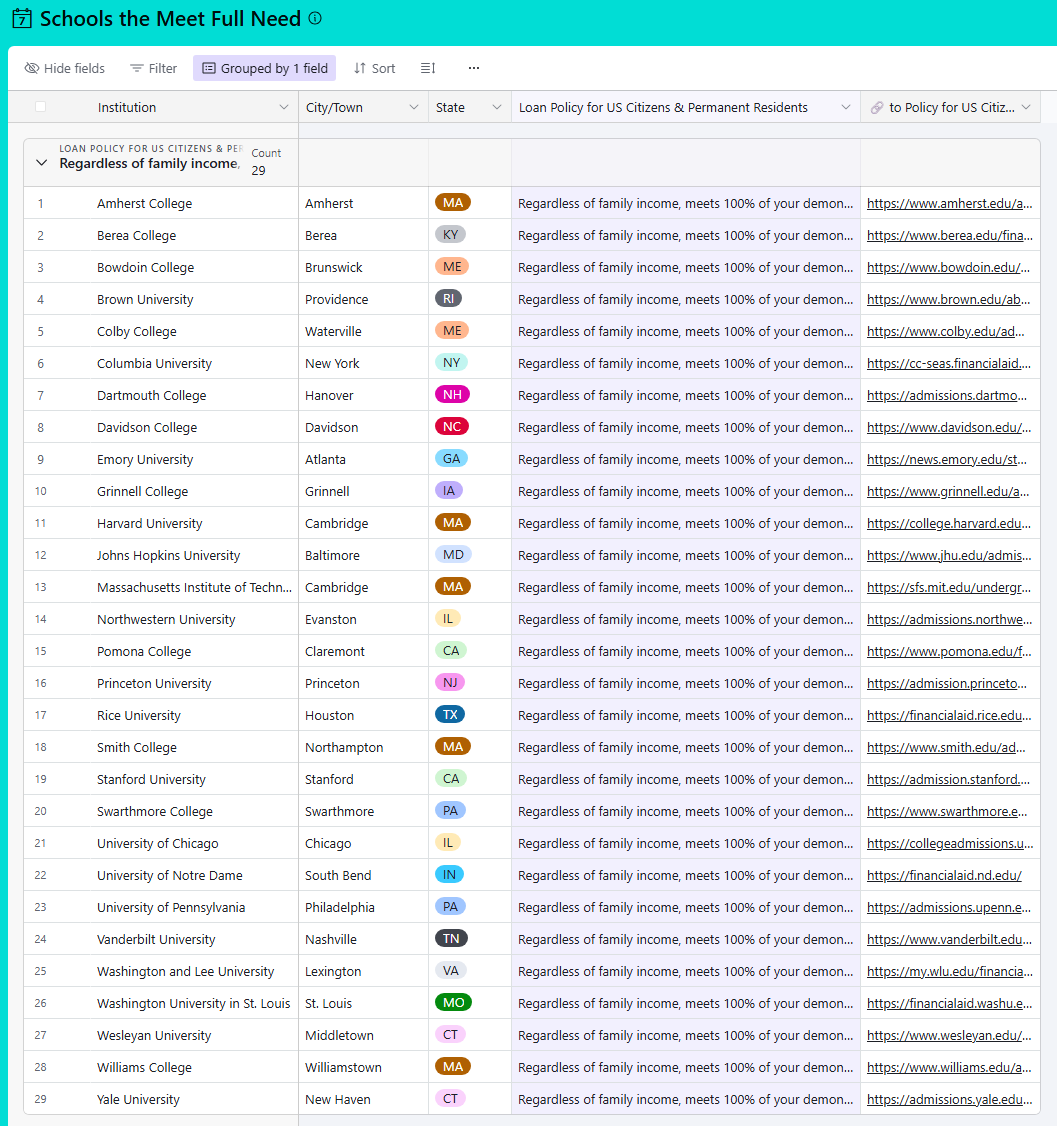This screenshot has height=1126, width=1057.
Task: Open the Berea College financial aid link
Action: (x=949, y=236)
